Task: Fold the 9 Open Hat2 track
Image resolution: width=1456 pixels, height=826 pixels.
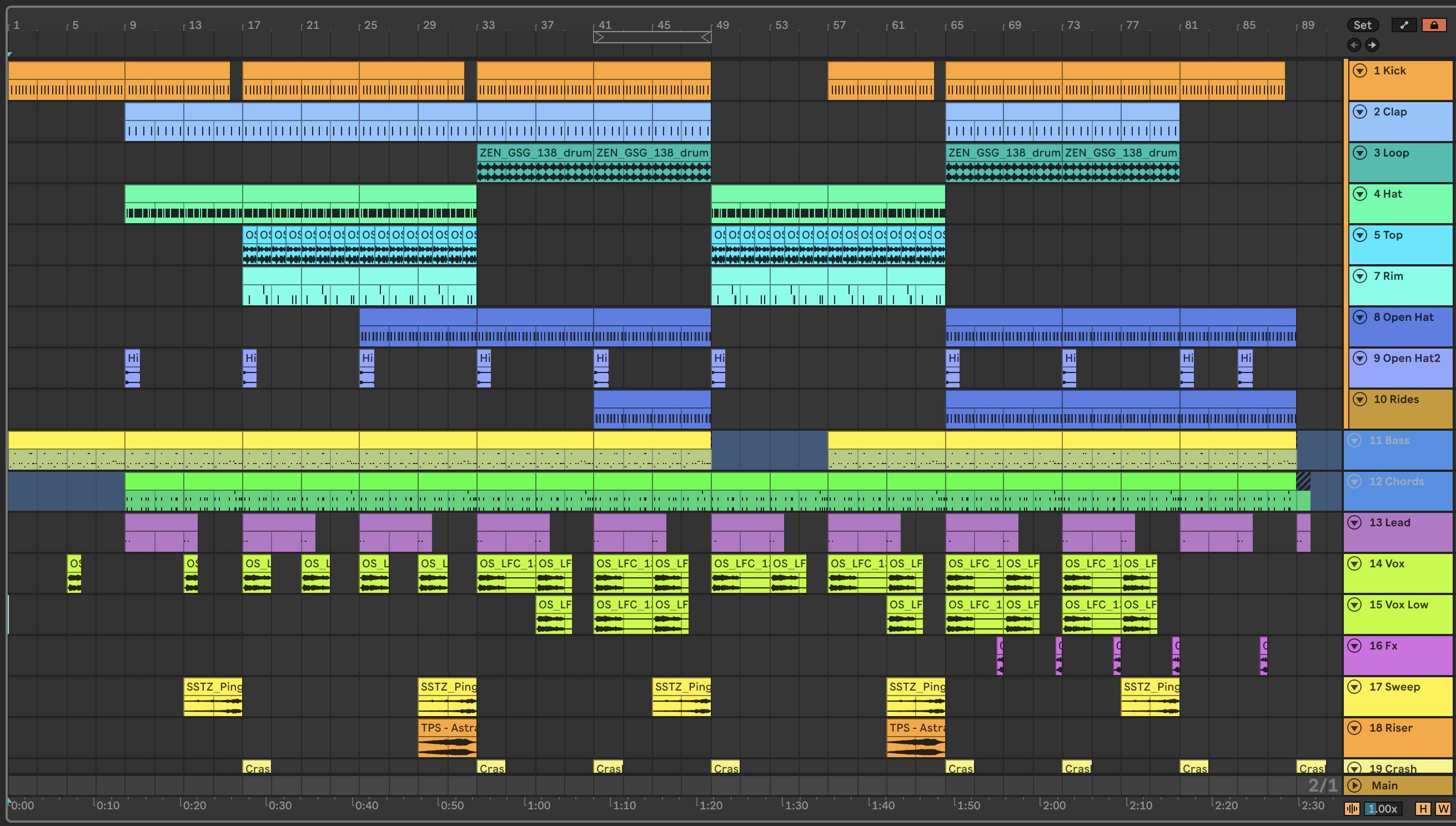Action: (x=1359, y=358)
